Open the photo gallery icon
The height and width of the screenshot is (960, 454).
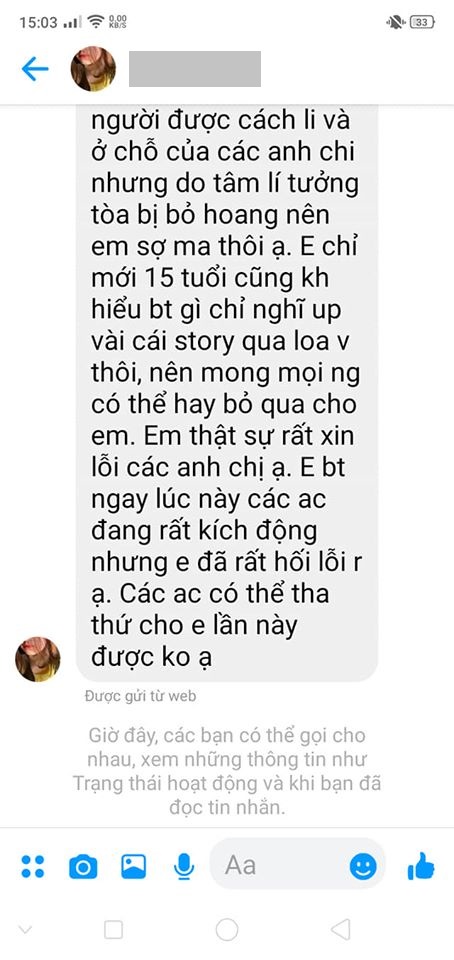click(133, 866)
